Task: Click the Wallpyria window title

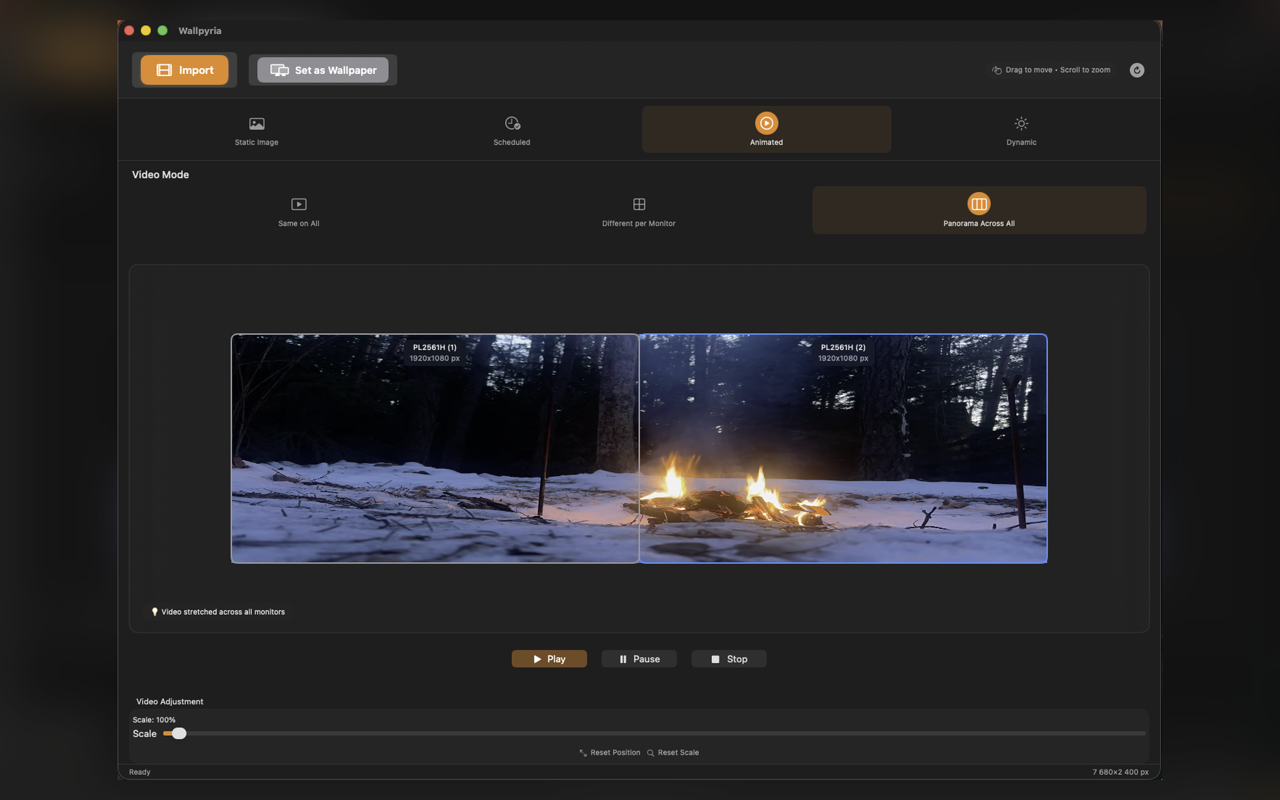Action: coord(200,31)
